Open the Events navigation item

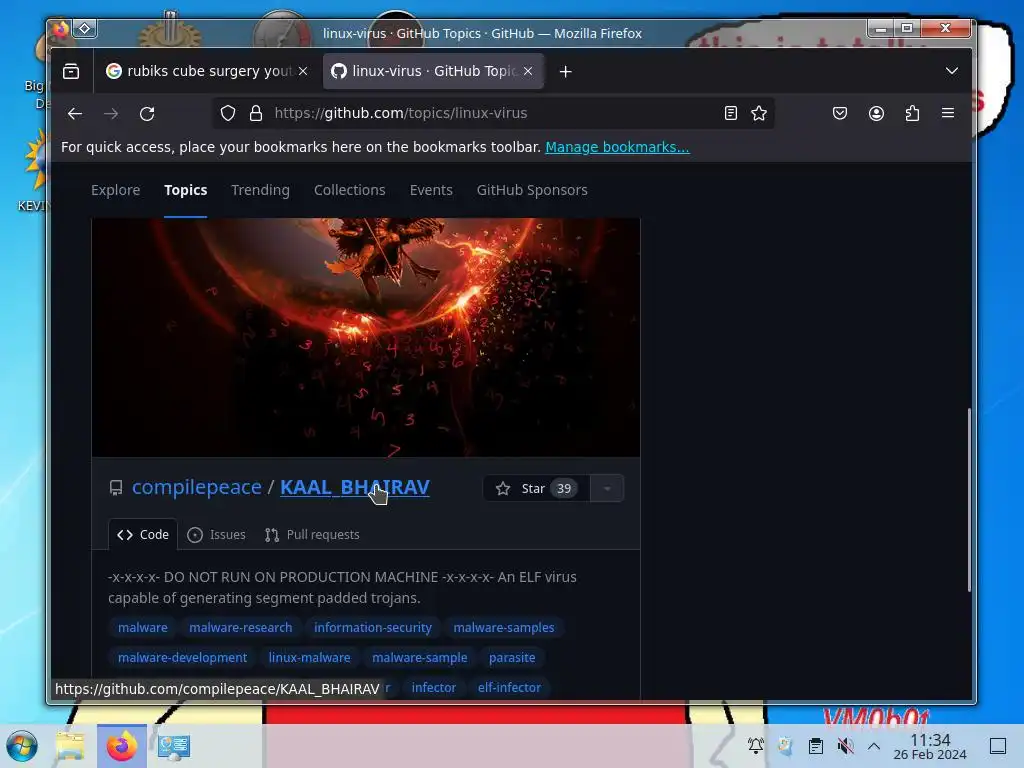(x=431, y=190)
